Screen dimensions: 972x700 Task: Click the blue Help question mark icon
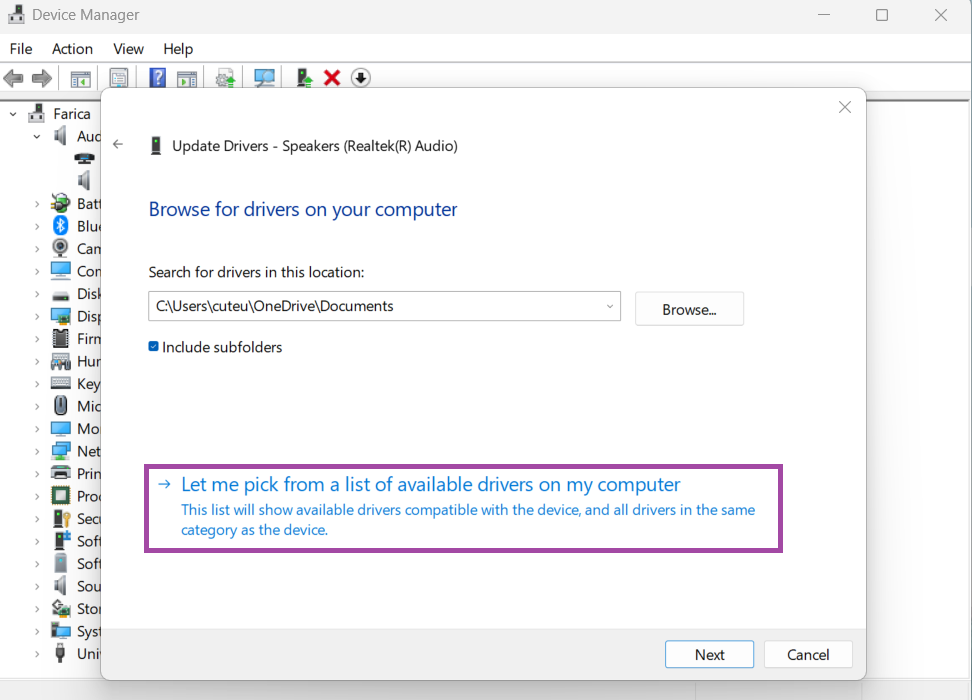(x=157, y=78)
